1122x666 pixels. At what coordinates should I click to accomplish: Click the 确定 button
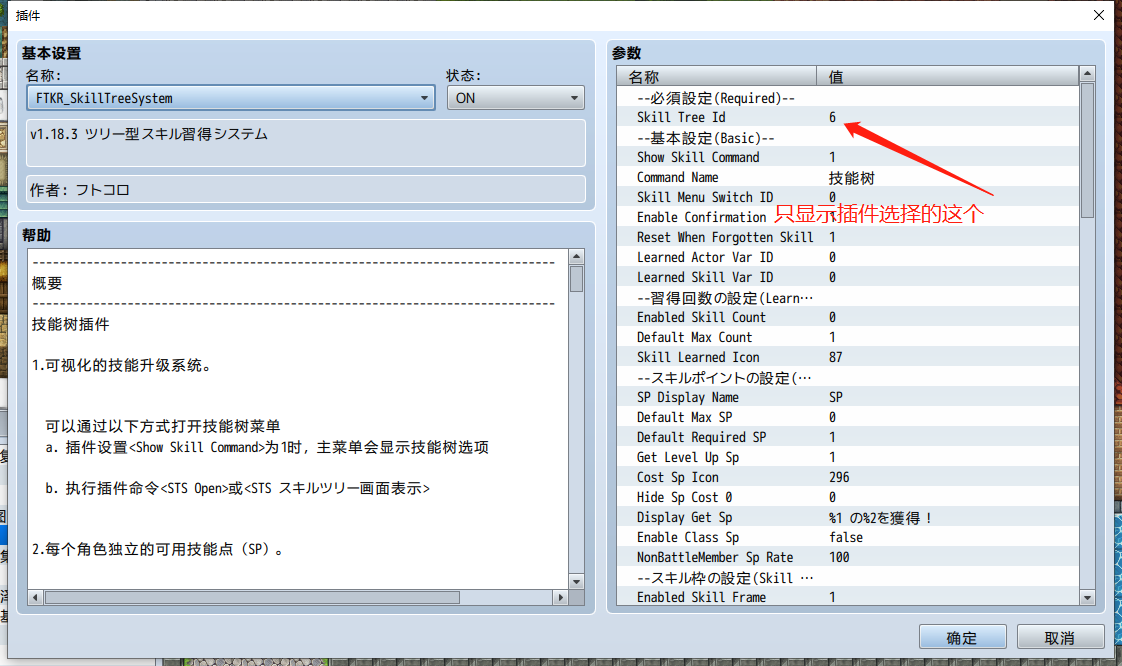[962, 637]
